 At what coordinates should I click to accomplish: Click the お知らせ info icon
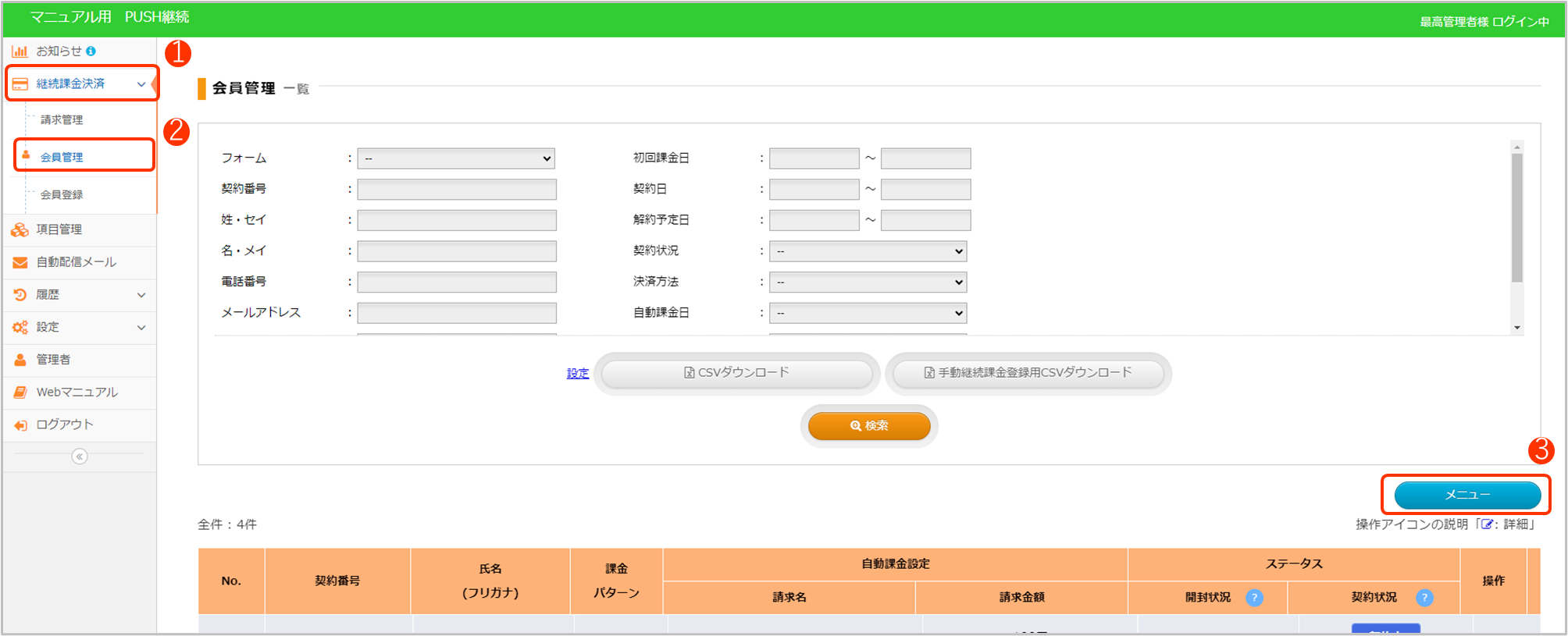(91, 52)
